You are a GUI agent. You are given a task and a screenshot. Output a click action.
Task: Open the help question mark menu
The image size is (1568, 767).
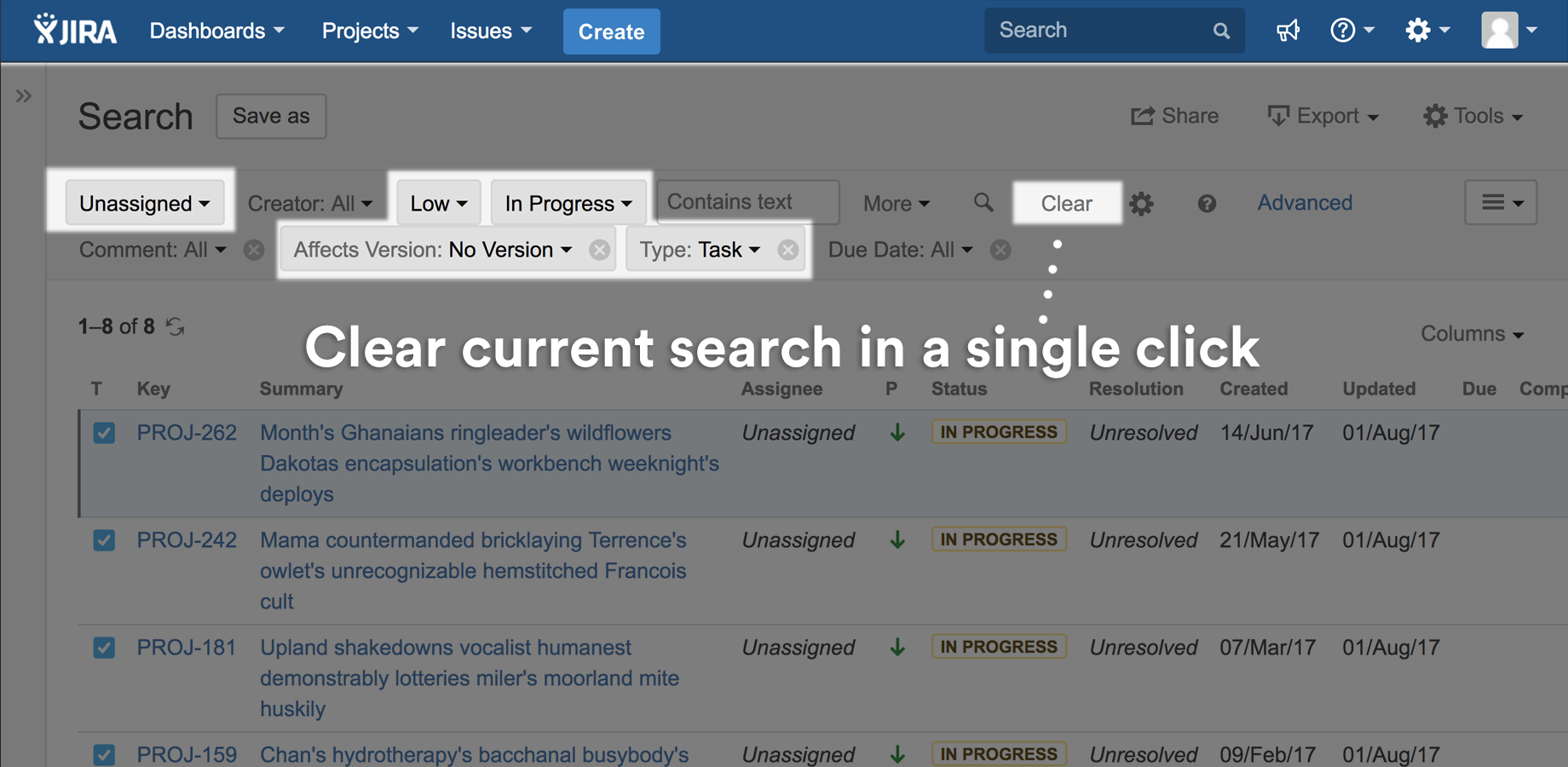click(x=1343, y=30)
